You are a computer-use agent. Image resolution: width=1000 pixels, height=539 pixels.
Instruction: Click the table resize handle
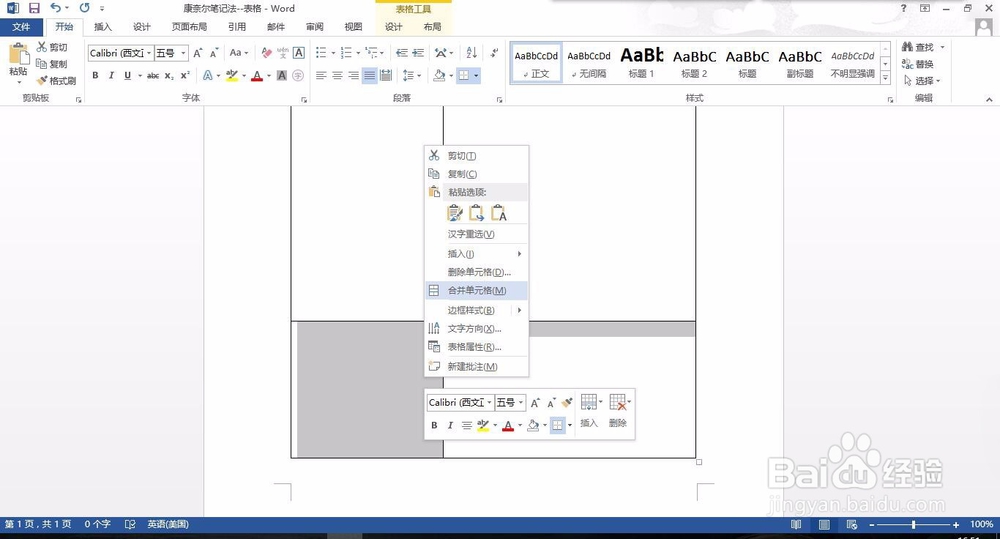click(699, 462)
